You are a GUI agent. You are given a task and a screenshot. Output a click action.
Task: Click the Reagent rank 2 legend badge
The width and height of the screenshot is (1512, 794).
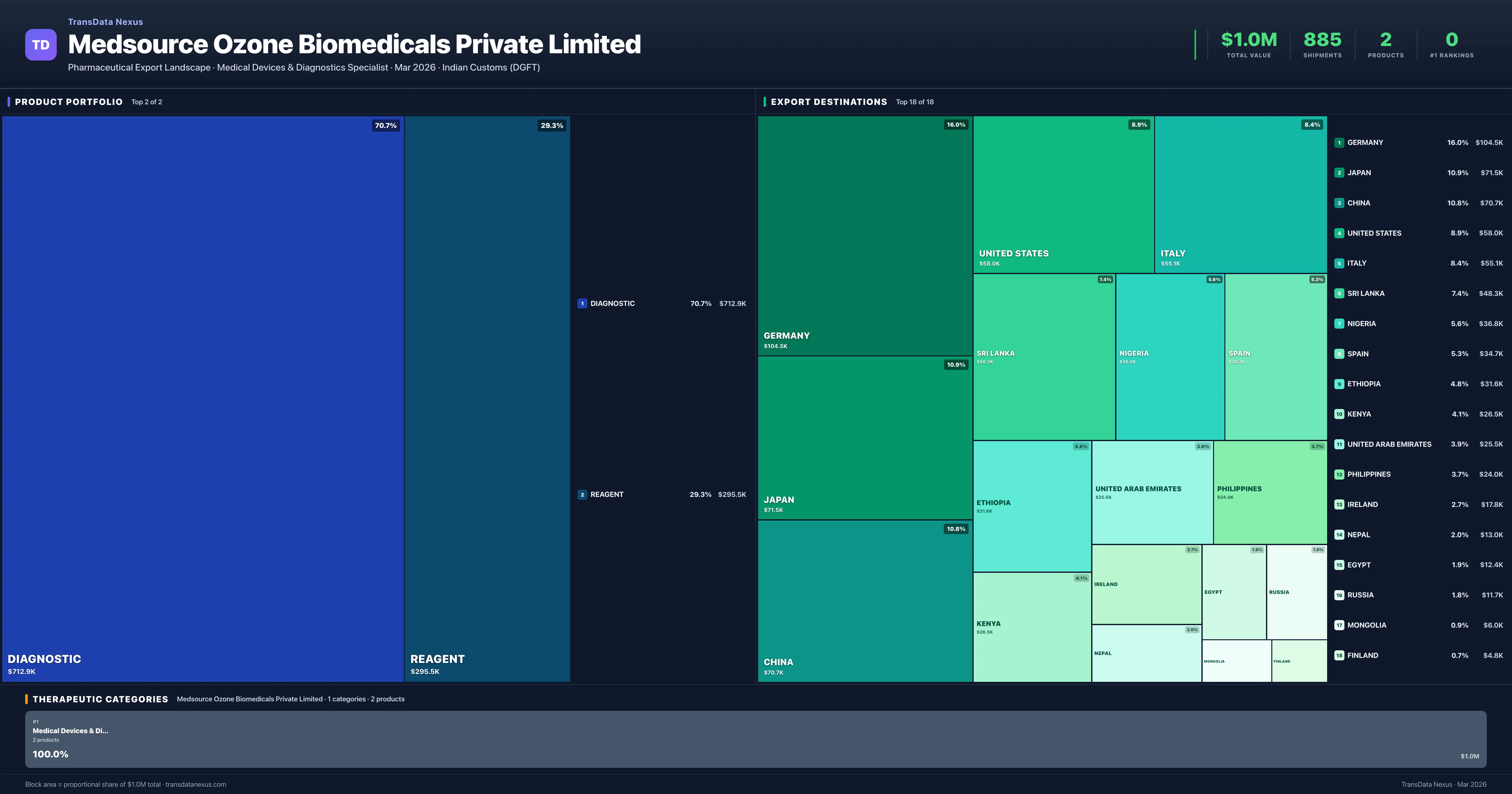pyautogui.click(x=582, y=494)
